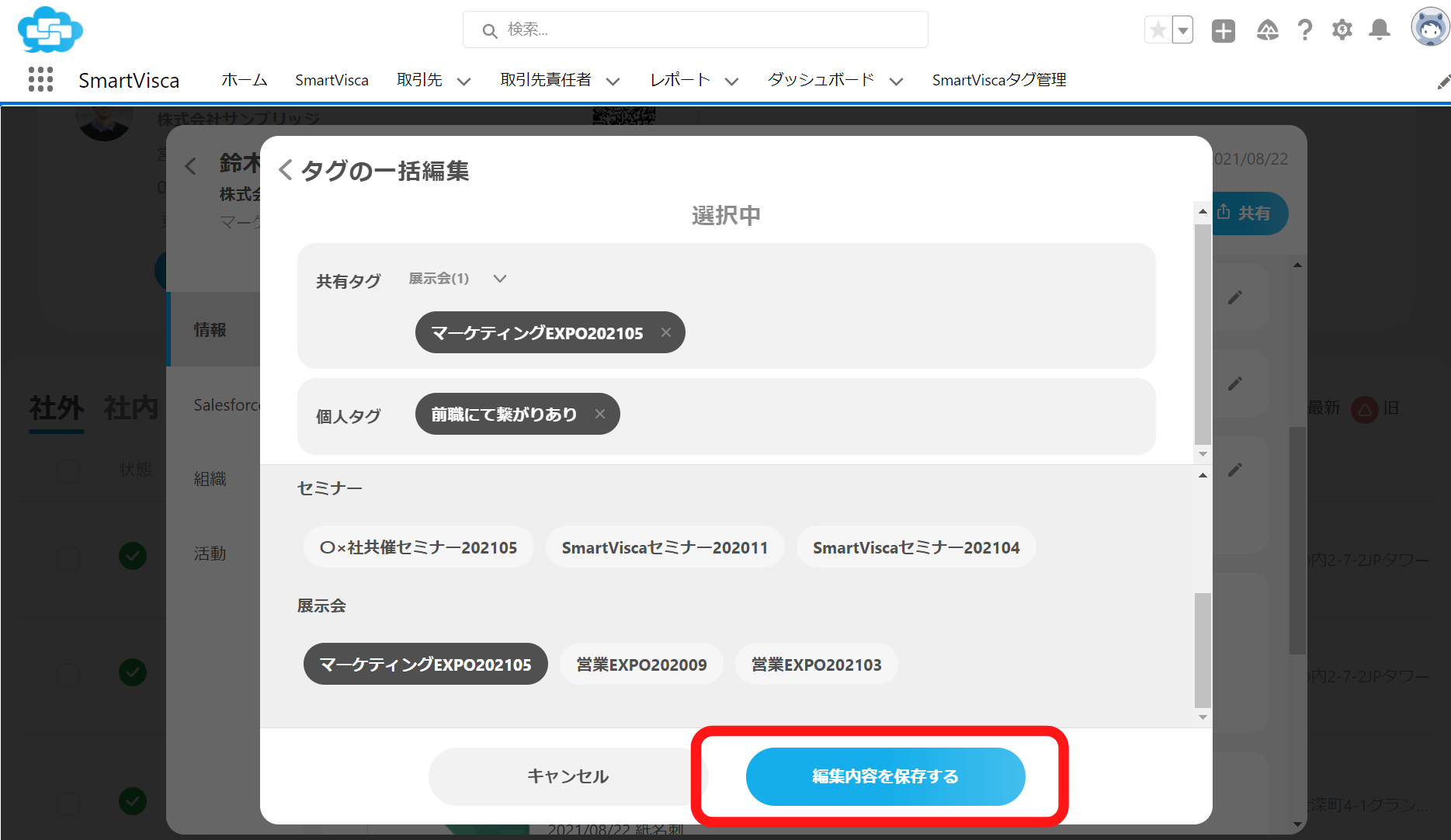Open the favorites list dropdown
This screenshot has width=1451, height=840.
point(1182,30)
